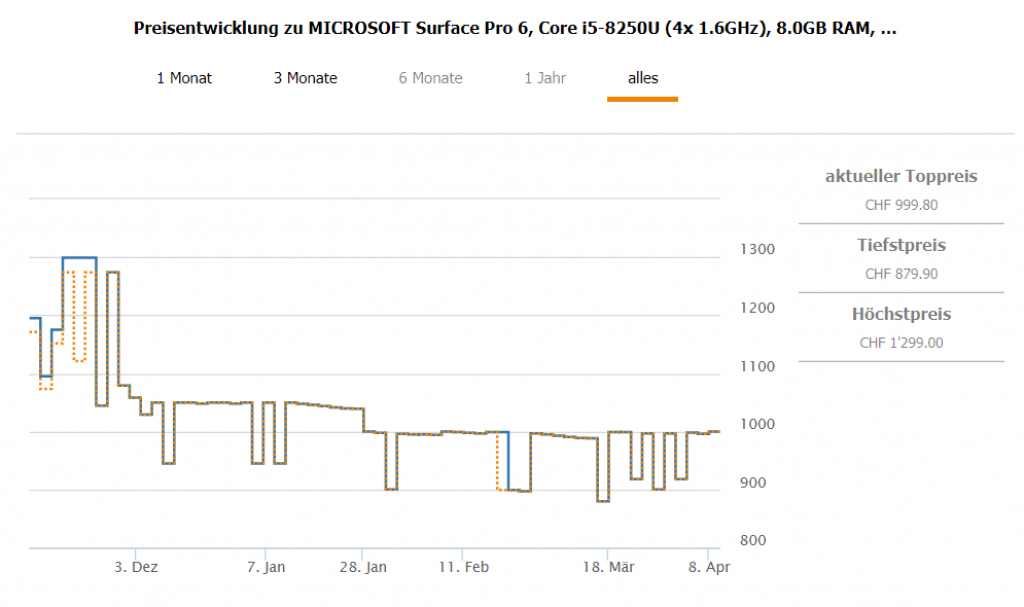Click the 900 y-axis label
This screenshot has width=1024, height=607.
(x=753, y=483)
